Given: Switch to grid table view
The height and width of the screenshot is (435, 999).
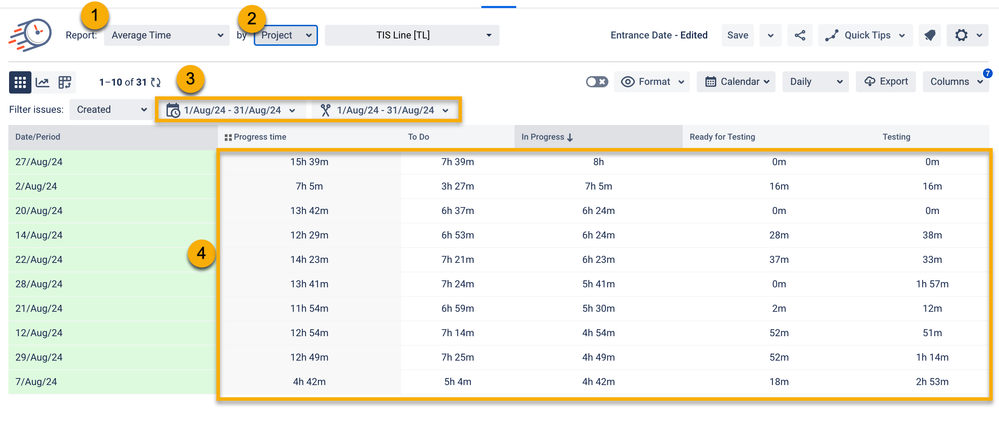Looking at the screenshot, I should tap(20, 82).
